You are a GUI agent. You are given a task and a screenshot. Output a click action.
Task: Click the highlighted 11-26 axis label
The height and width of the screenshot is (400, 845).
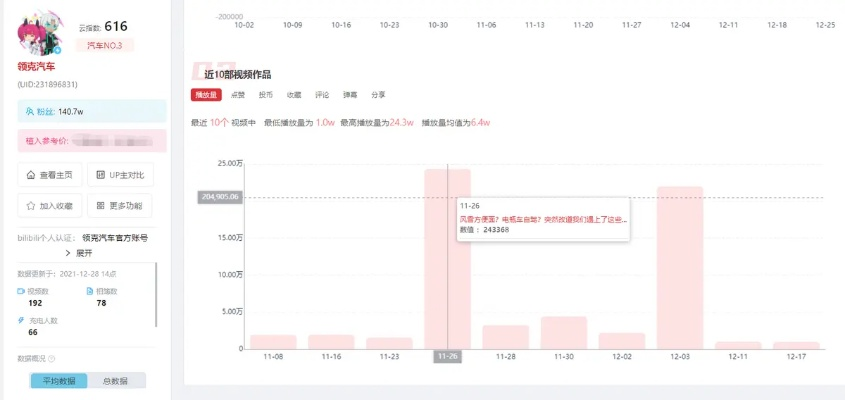447,357
